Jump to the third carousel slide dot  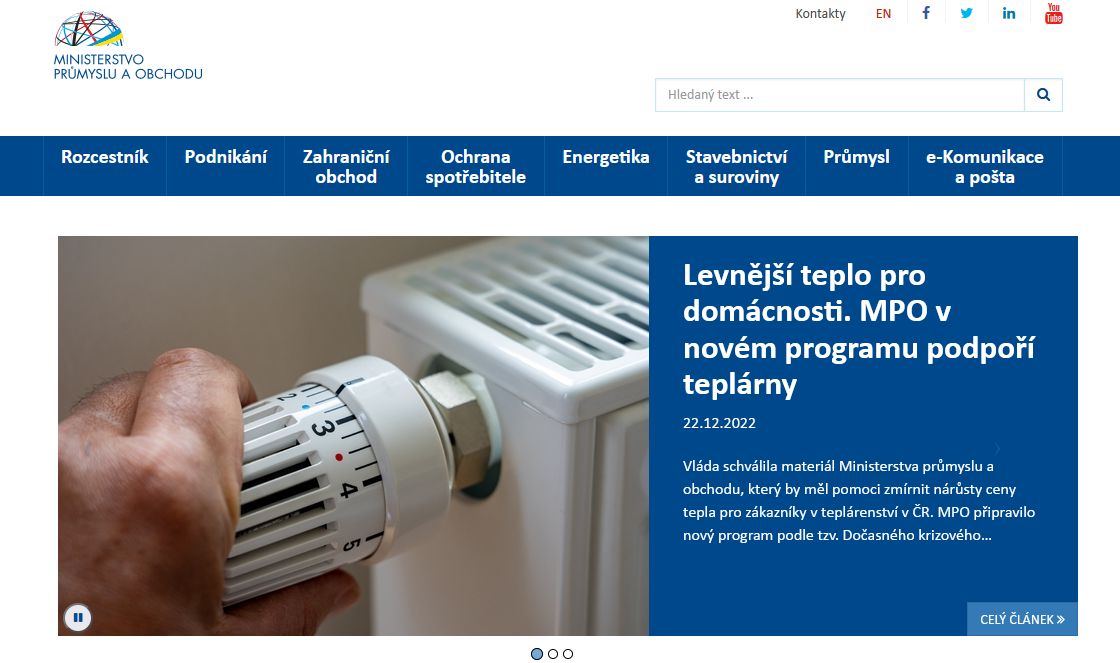click(x=568, y=654)
